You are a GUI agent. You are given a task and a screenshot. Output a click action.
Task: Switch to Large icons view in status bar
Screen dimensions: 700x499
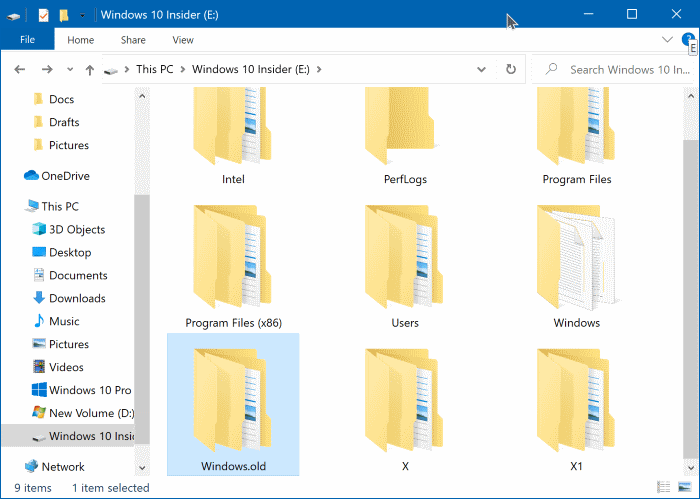pyautogui.click(x=684, y=487)
